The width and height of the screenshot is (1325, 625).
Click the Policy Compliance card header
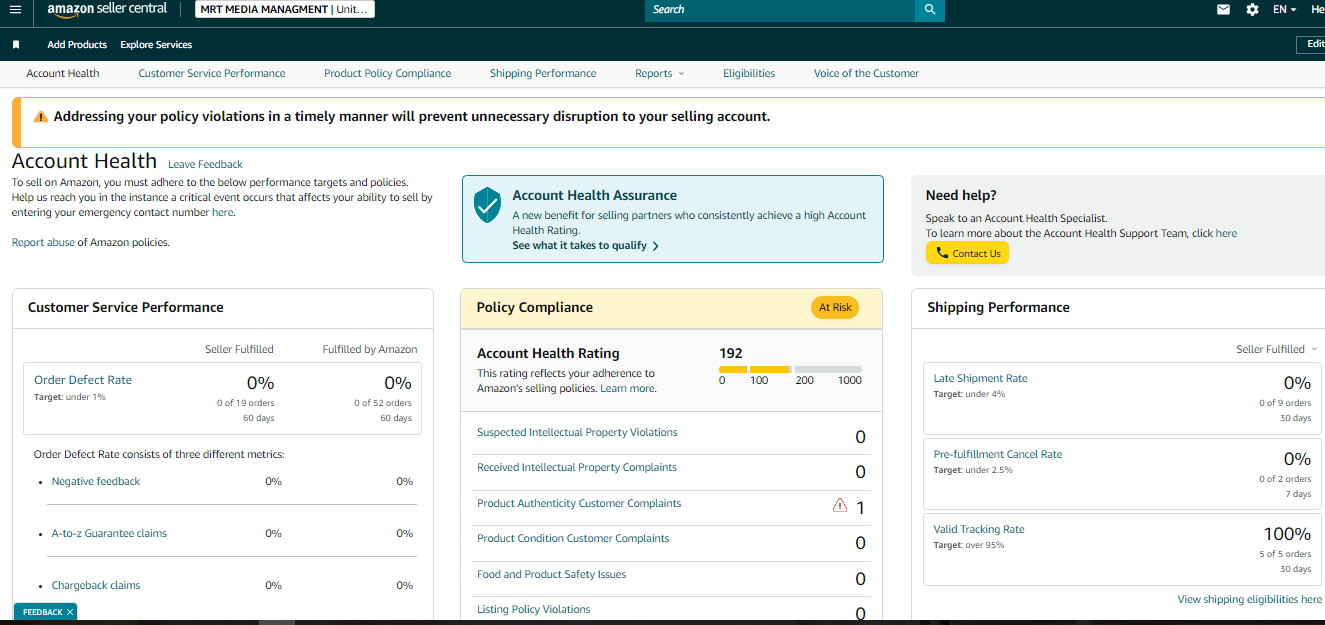(671, 308)
